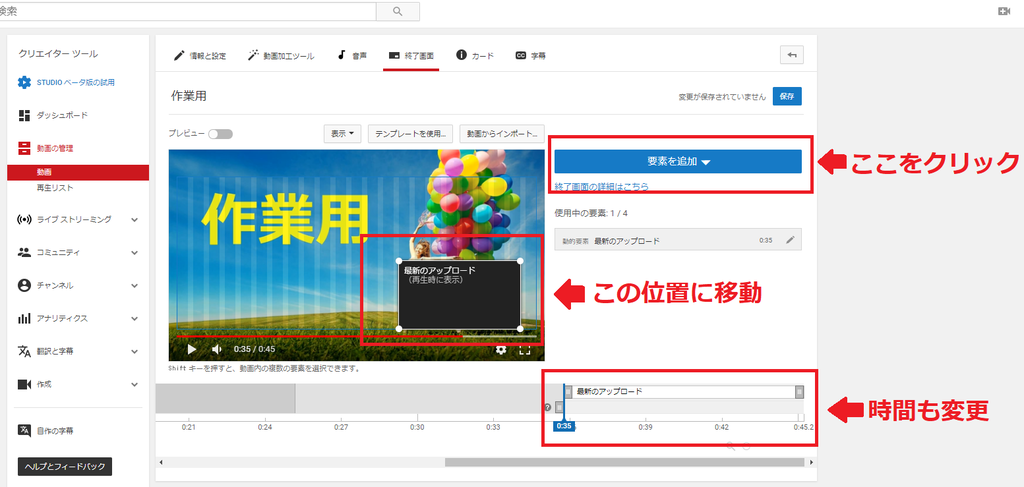Screen dimensions: 1024x487
Task: Click the コミュニティ people icon
Action: [24, 252]
